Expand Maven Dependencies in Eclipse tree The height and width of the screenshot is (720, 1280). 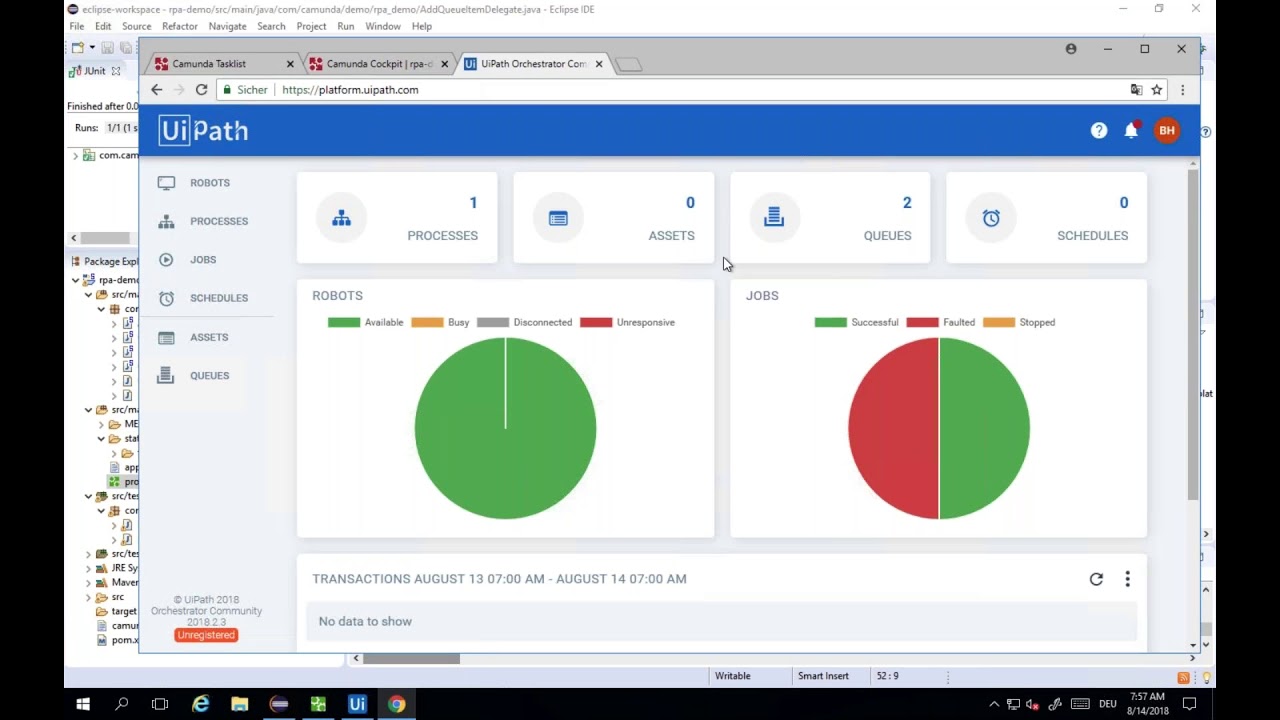click(88, 582)
